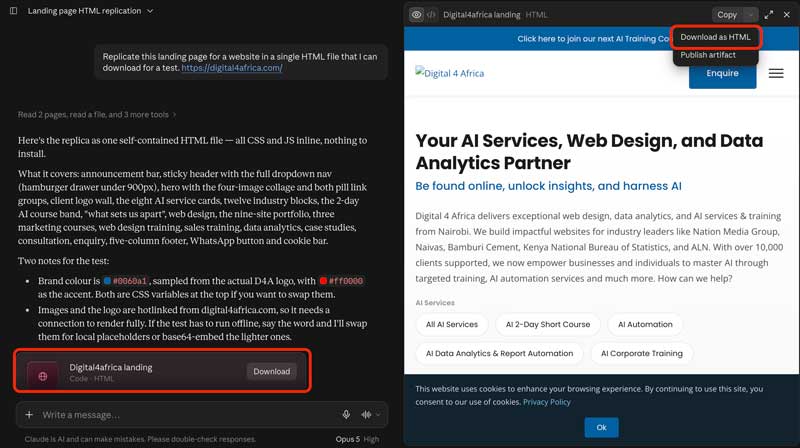This screenshot has height=448, width=800.
Task: Expand the artifact panel to fullscreen
Action: [x=769, y=15]
